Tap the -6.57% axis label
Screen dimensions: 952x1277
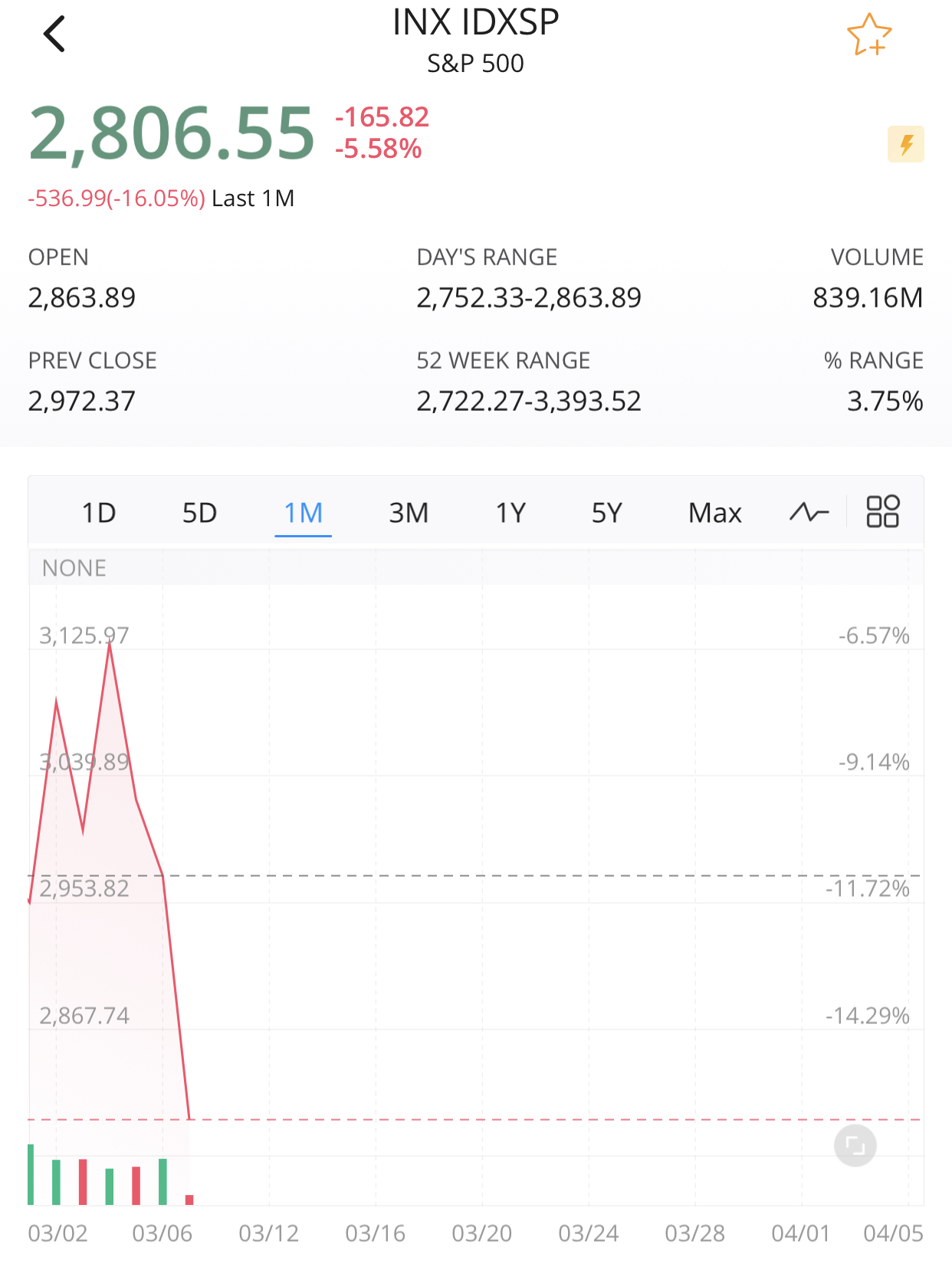click(x=874, y=635)
